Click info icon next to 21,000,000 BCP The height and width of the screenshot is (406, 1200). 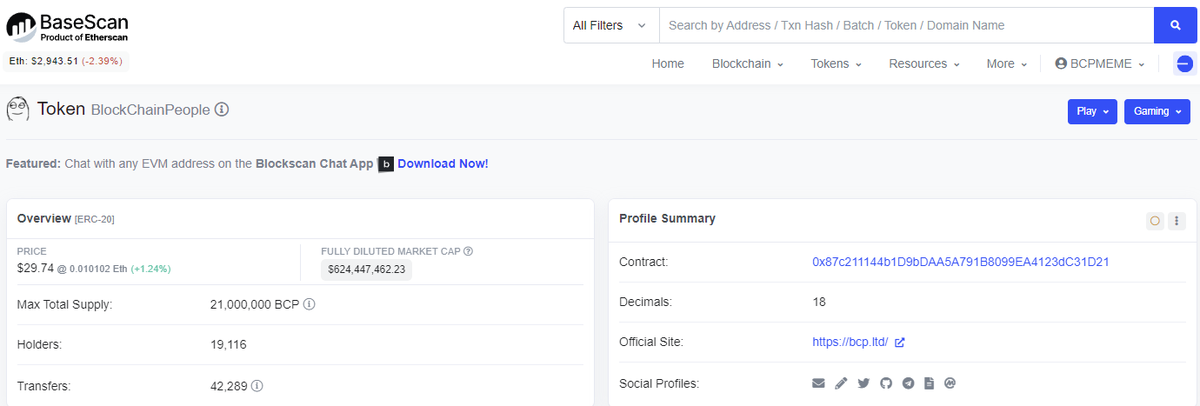[309, 304]
